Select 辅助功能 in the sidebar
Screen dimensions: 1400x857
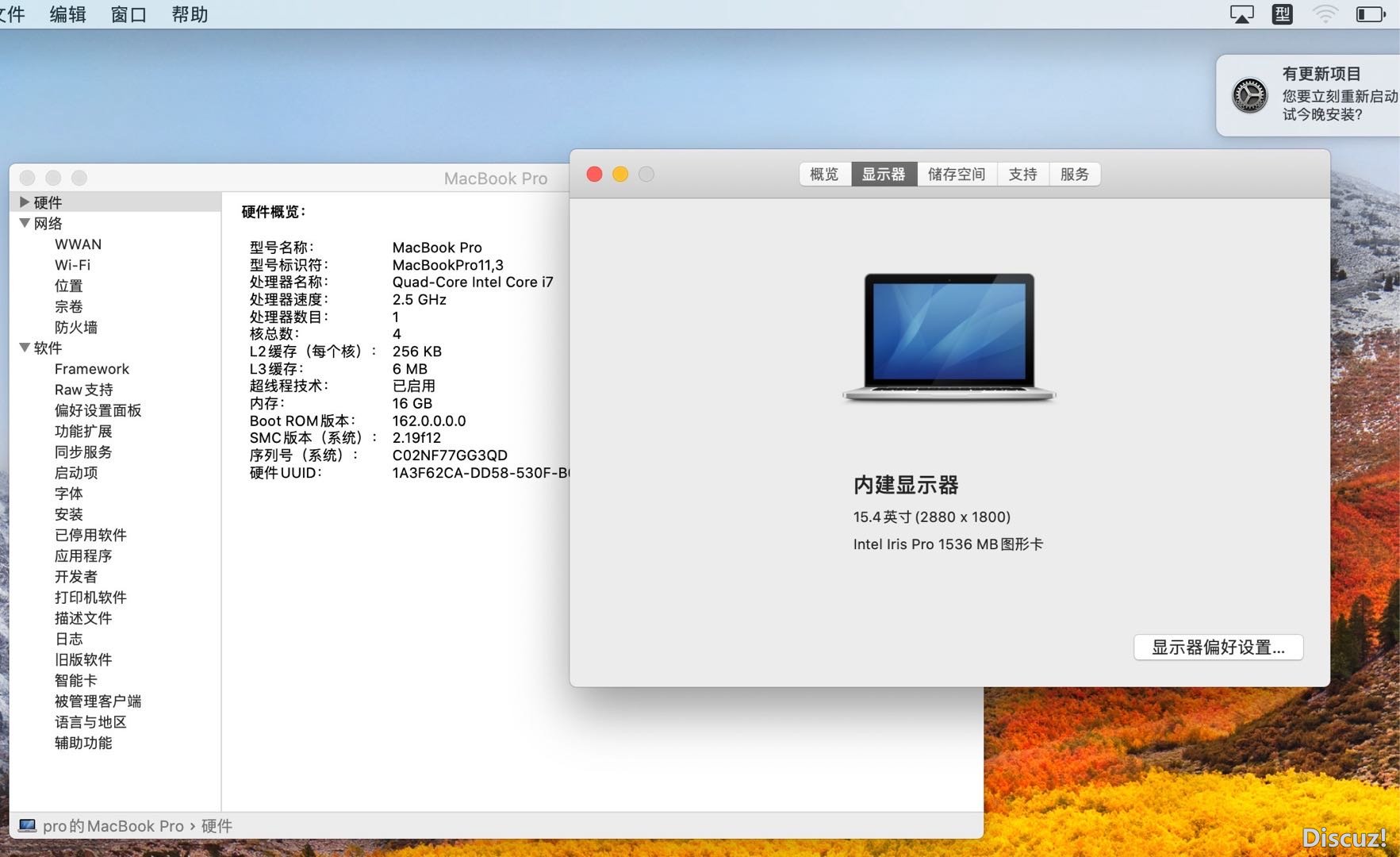tap(83, 743)
